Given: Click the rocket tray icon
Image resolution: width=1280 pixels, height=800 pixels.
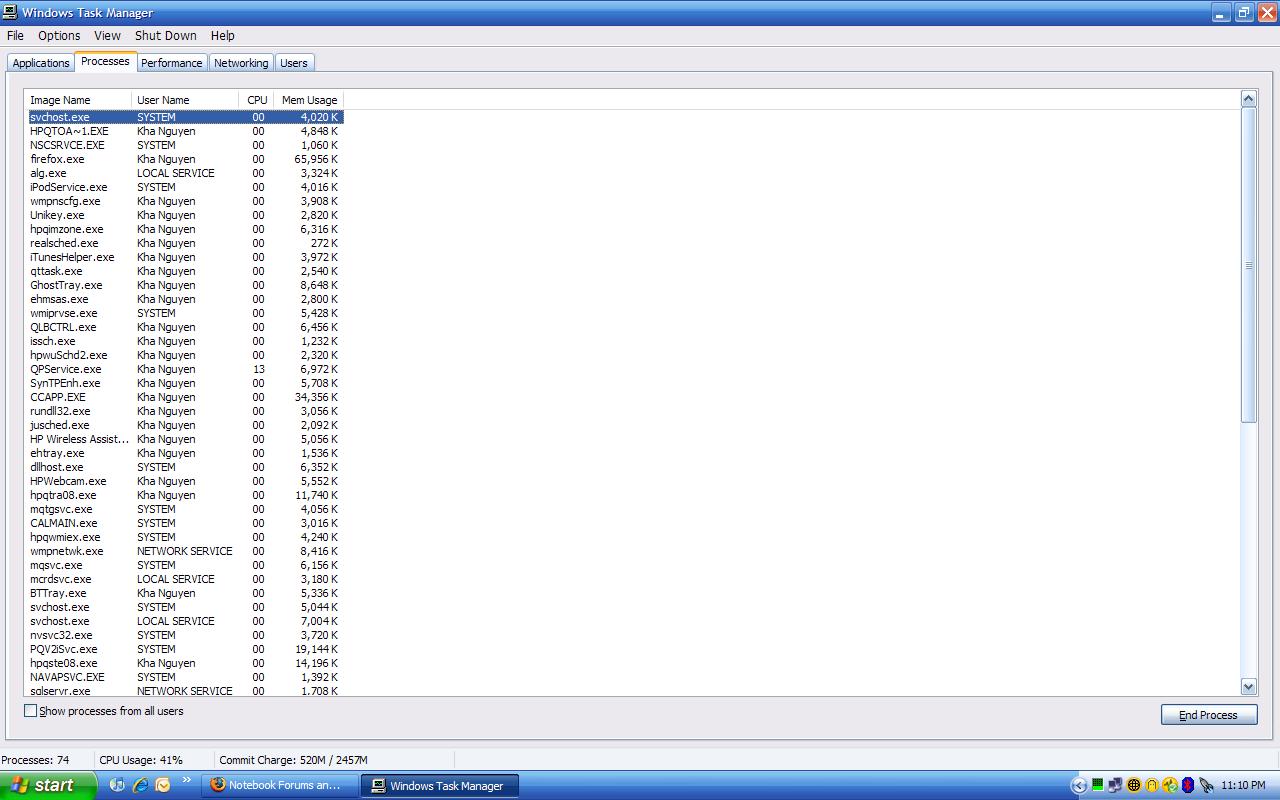Looking at the screenshot, I should [1207, 785].
